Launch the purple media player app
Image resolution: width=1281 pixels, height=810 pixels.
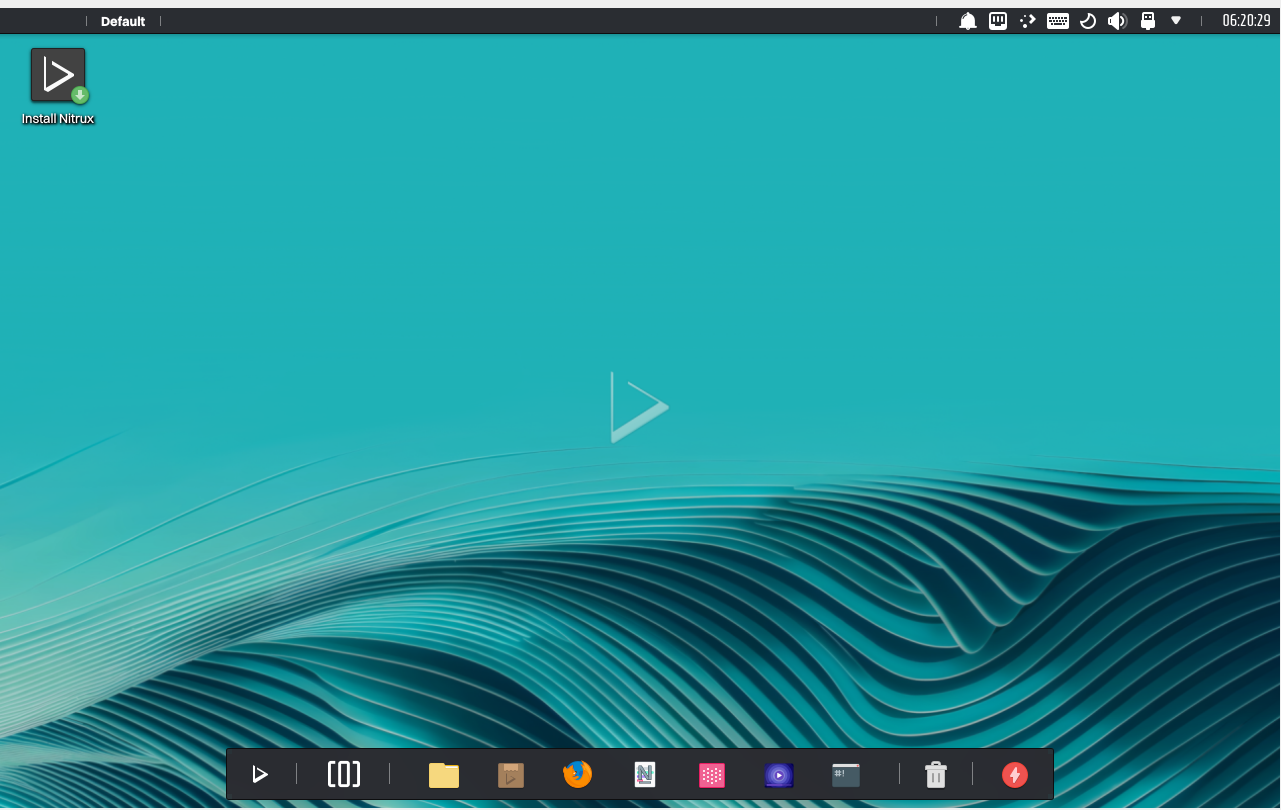pyautogui.click(x=779, y=775)
